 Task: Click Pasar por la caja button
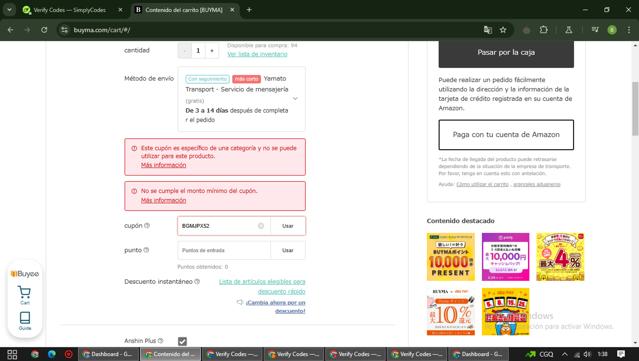[506, 53]
